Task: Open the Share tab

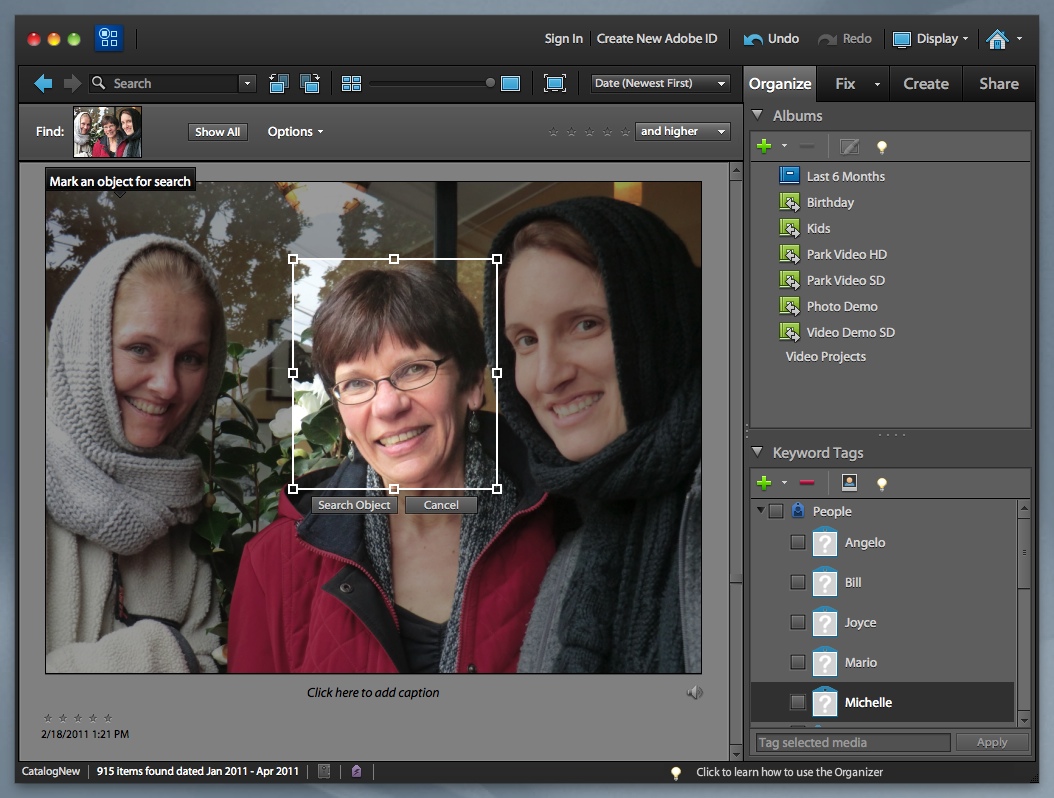Action: point(998,84)
